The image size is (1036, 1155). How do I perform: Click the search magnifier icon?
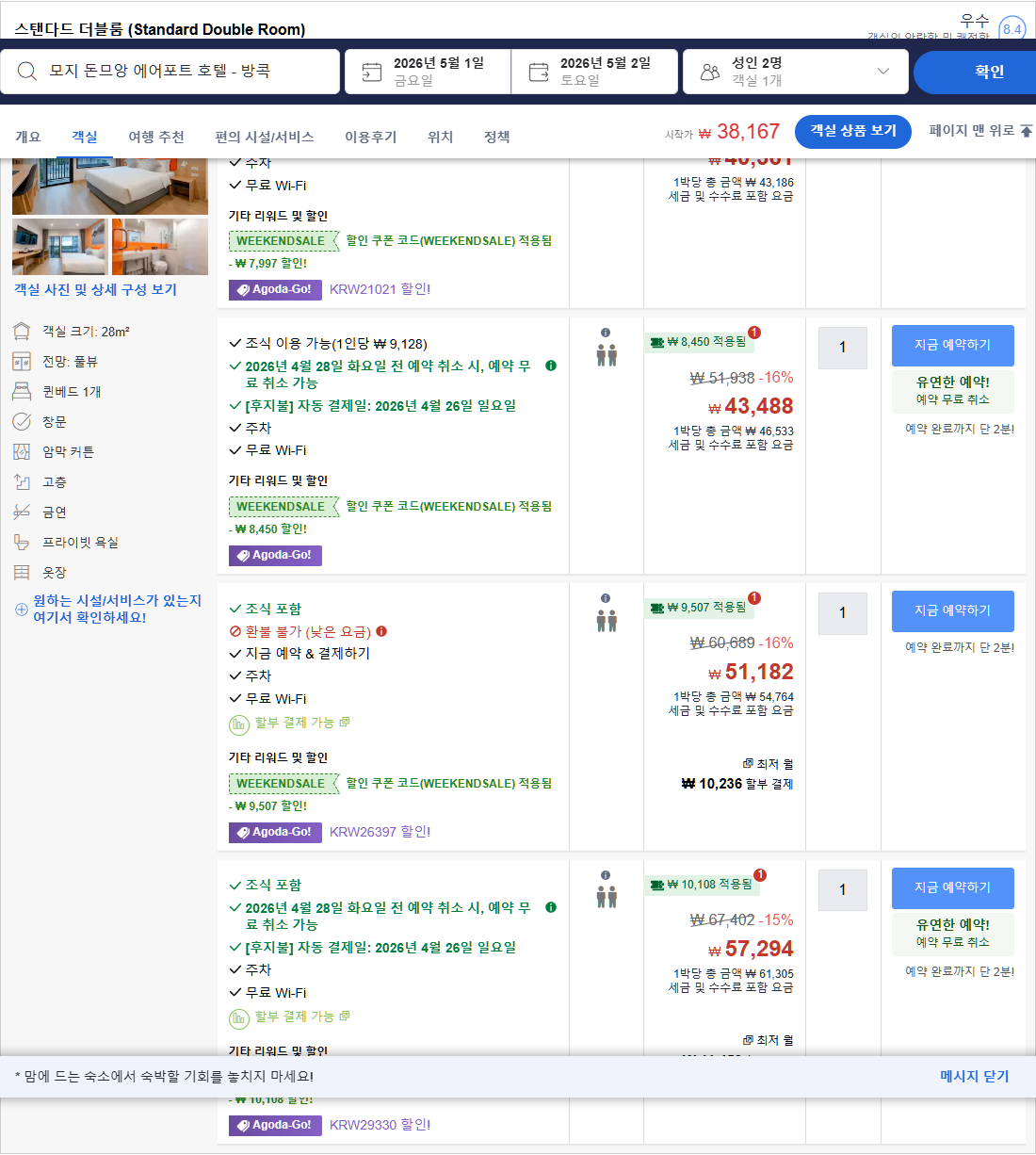[x=26, y=71]
